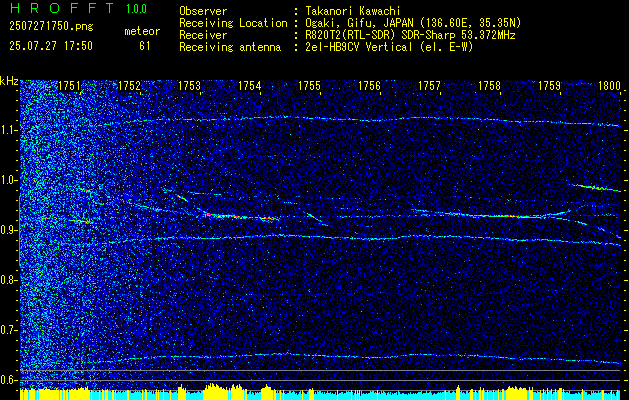Image resolution: width=629 pixels, height=400 pixels.
Task: Click the 1.0 kHz frequency label
Action: pyautogui.click(x=8, y=180)
